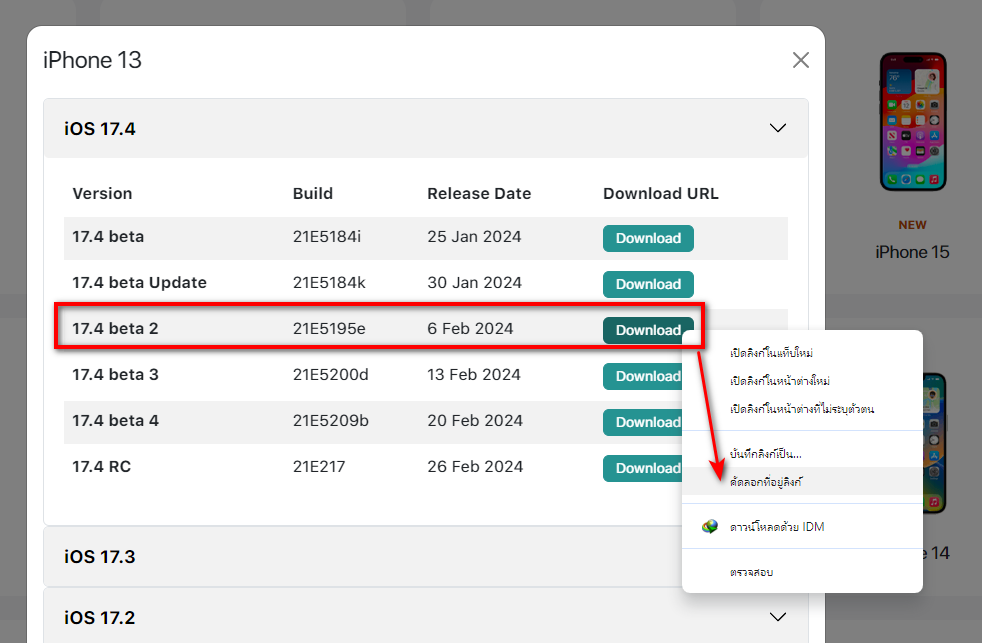Choose เปิดลิงก์ในหน้าต่างใหม่ from context menu
The width and height of the screenshot is (982, 643).
802,381
